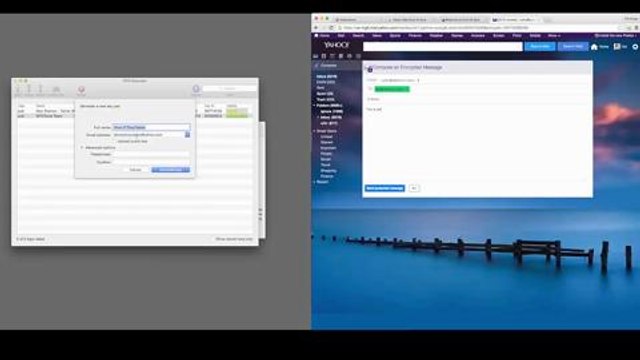Click the info icon beside Compose an Encrypted Message
Viewport: 640px width, 360px height.
click(x=370, y=70)
